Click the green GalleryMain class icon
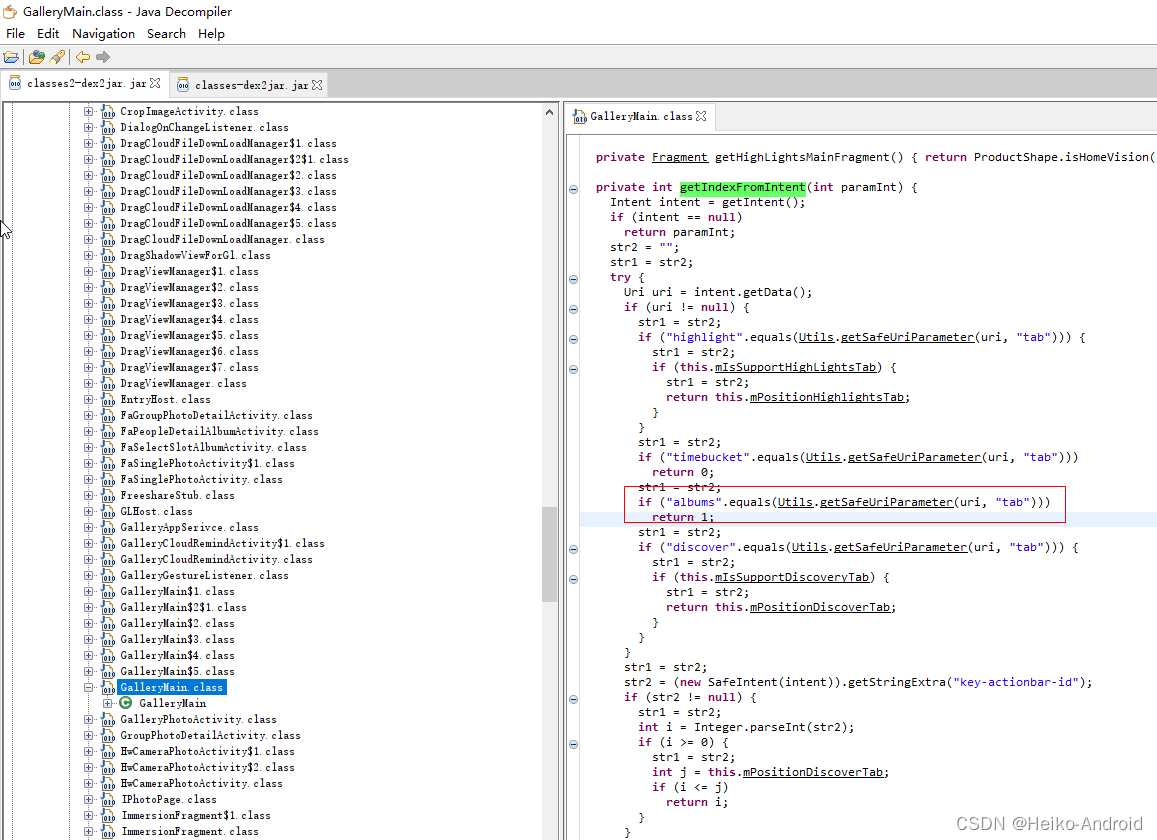This screenshot has height=840, width=1157. coord(126,703)
